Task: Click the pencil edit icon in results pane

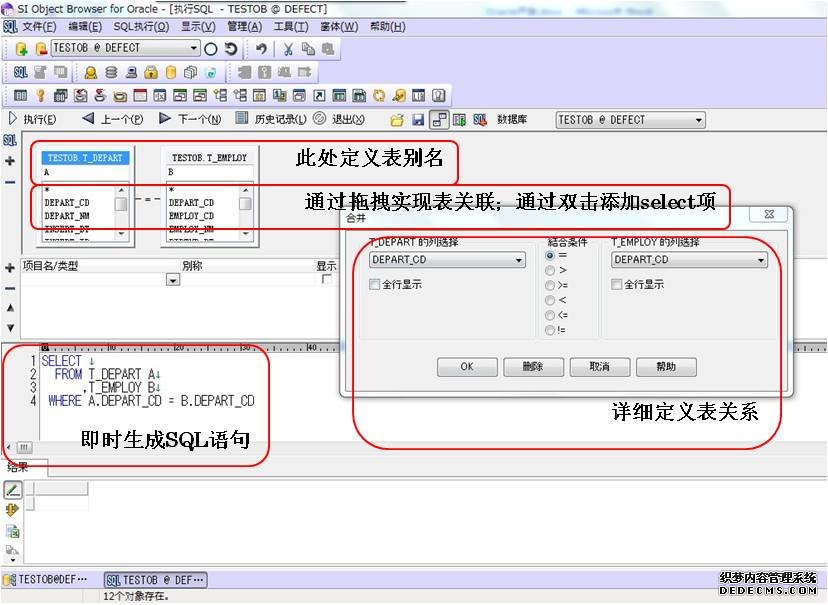Action: 13,490
